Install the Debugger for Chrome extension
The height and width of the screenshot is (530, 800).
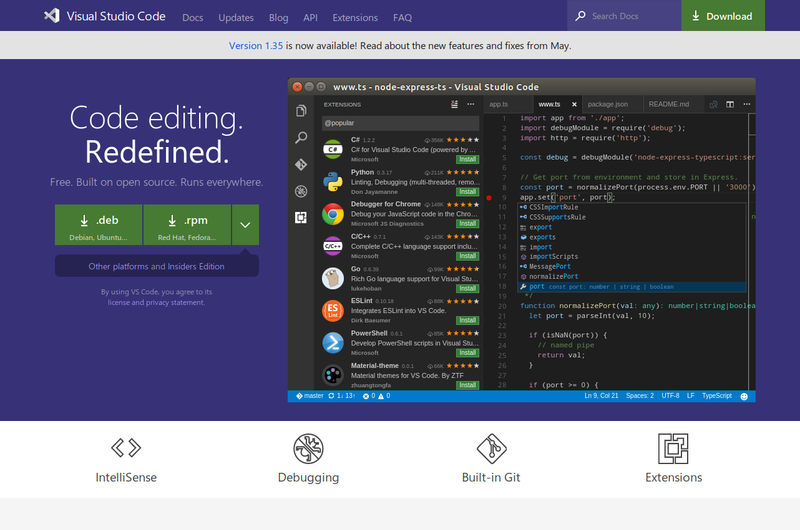(467, 223)
